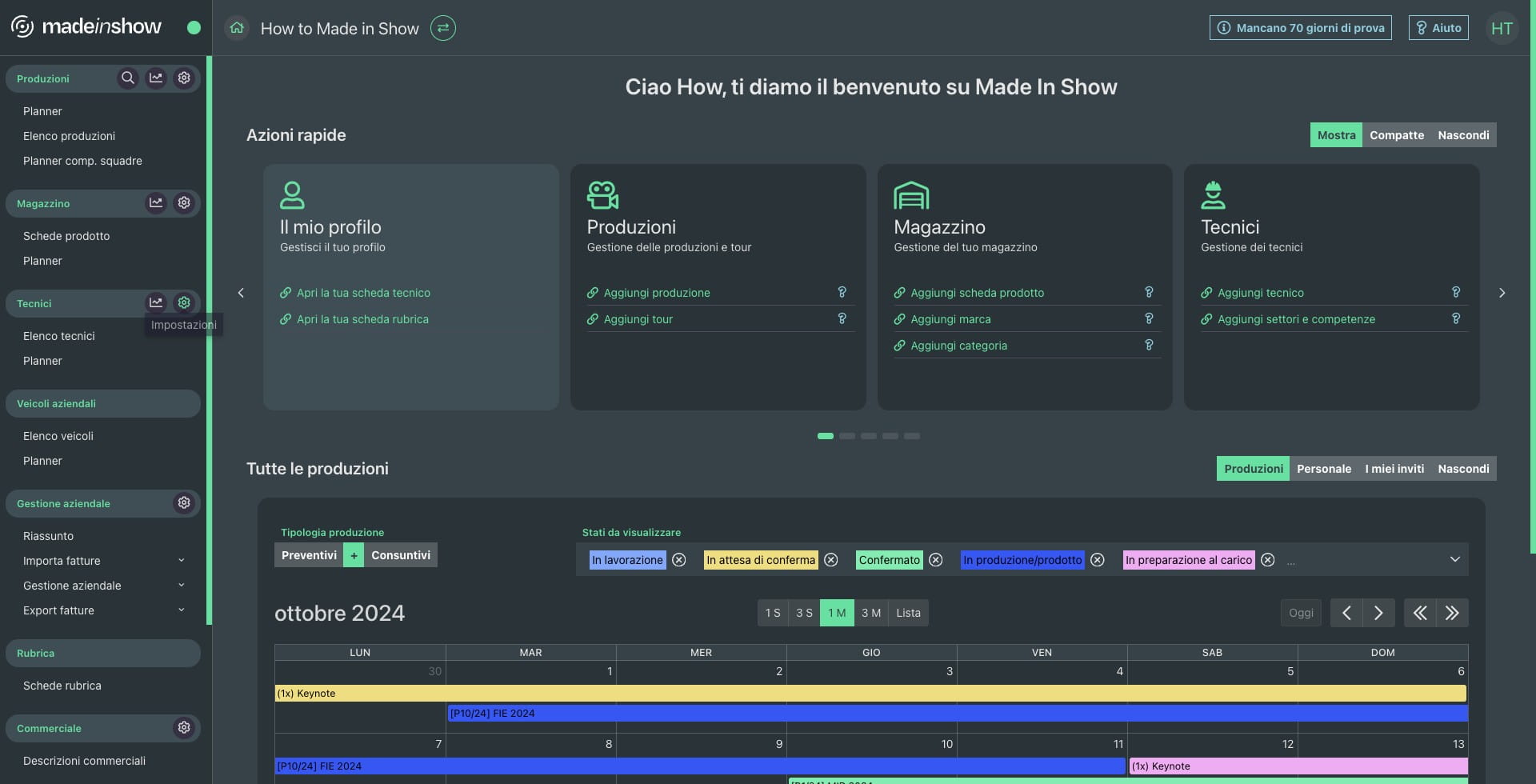The height and width of the screenshot is (784, 1536).
Task: Expand the Export fatture submenu
Action: point(181,610)
